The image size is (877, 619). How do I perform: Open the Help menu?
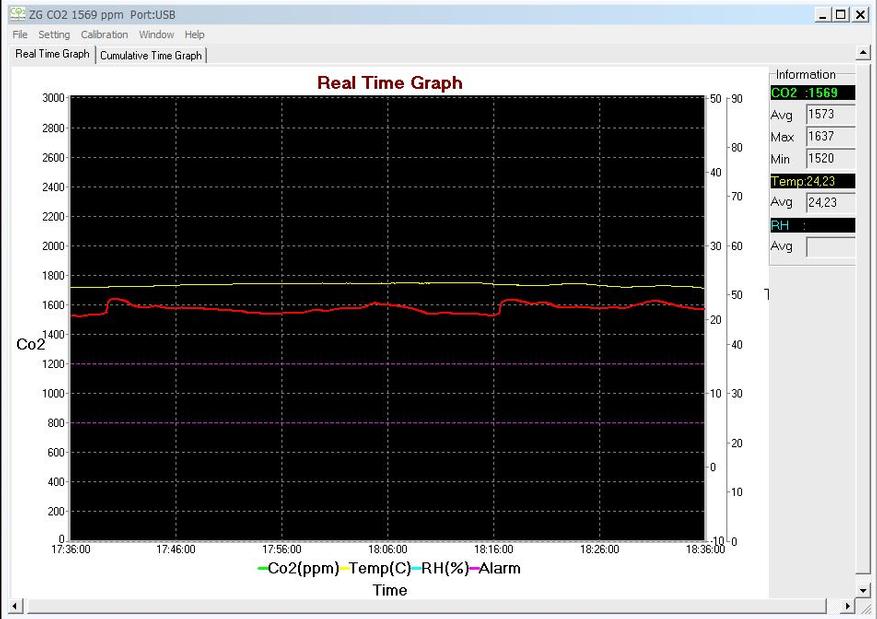(195, 35)
